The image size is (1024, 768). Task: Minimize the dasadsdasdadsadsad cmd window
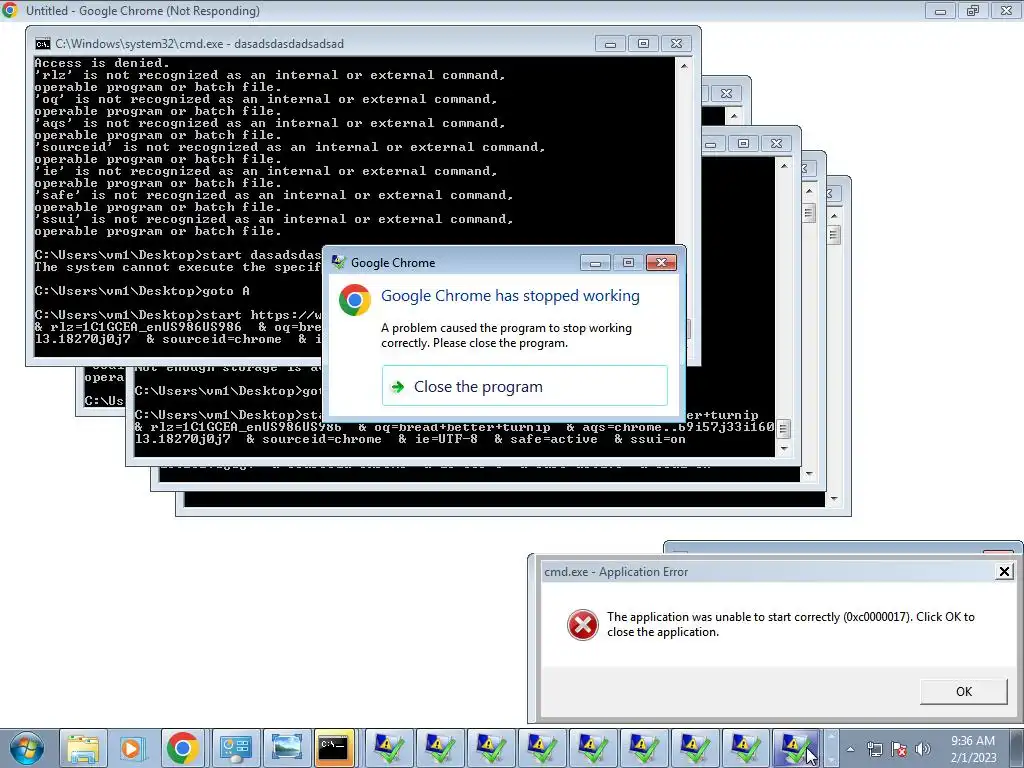[610, 44]
